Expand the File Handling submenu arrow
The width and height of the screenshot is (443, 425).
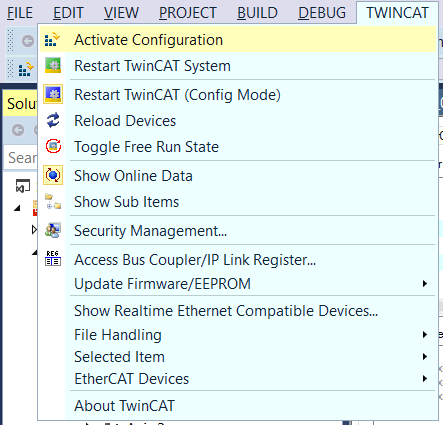425,334
